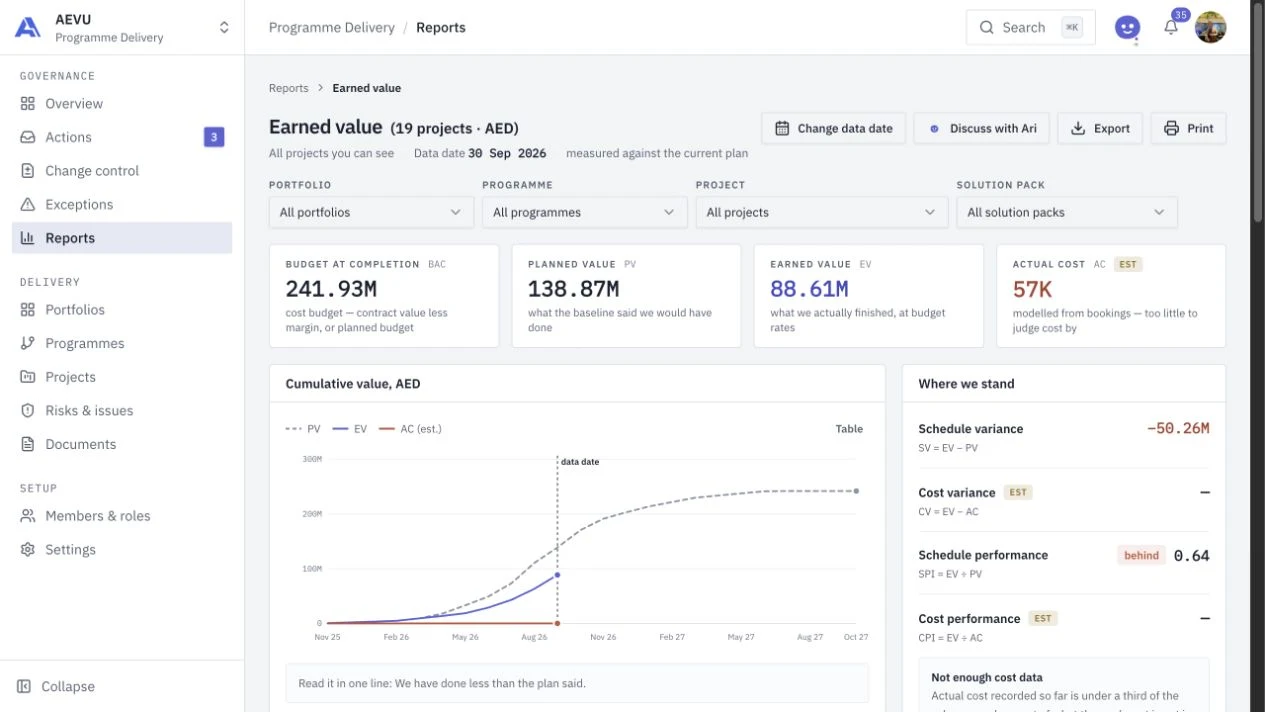Image resolution: width=1265 pixels, height=712 pixels.
Task: Toggle the chart's Table view
Action: (849, 429)
